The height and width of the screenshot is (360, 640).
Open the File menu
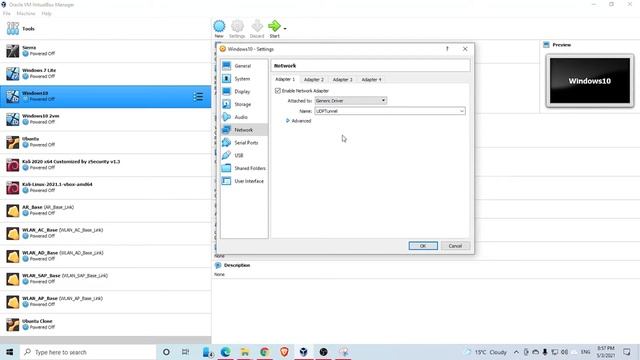(7, 13)
